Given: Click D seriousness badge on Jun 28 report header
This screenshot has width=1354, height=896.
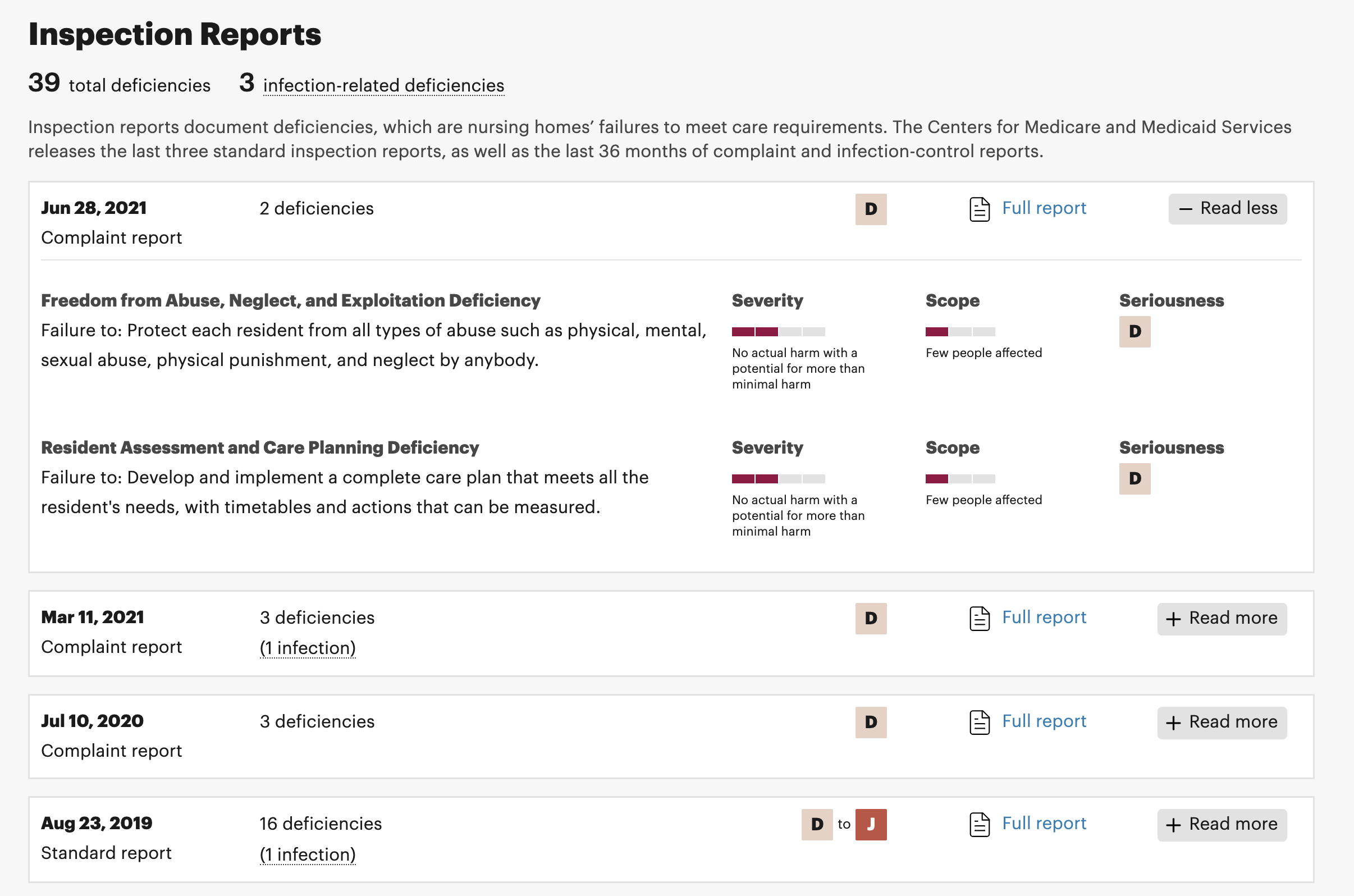Looking at the screenshot, I should click(870, 209).
